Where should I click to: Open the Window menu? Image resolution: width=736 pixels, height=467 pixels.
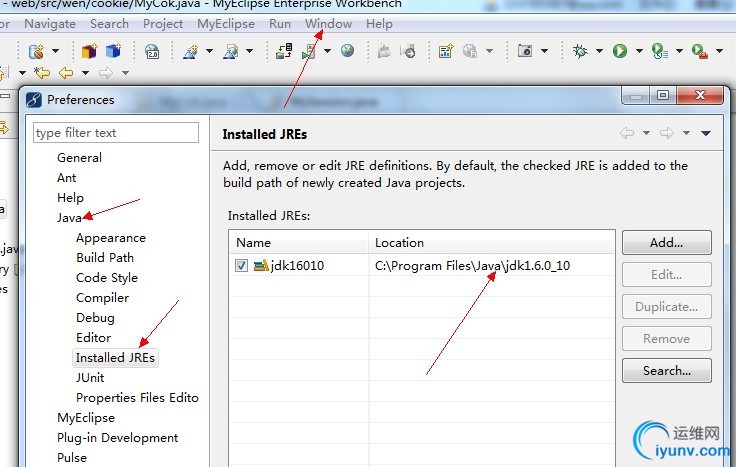click(329, 23)
